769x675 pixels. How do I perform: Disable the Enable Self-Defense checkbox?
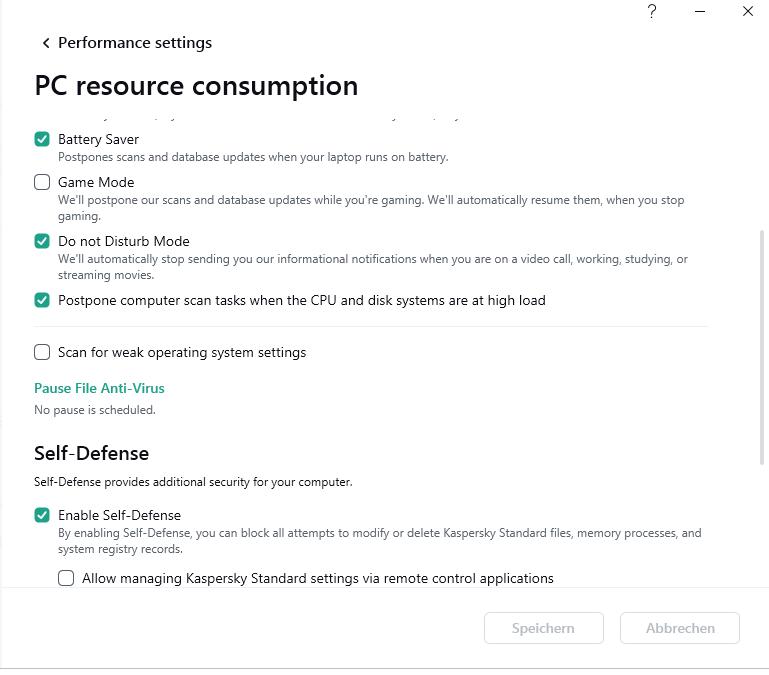click(x=42, y=515)
